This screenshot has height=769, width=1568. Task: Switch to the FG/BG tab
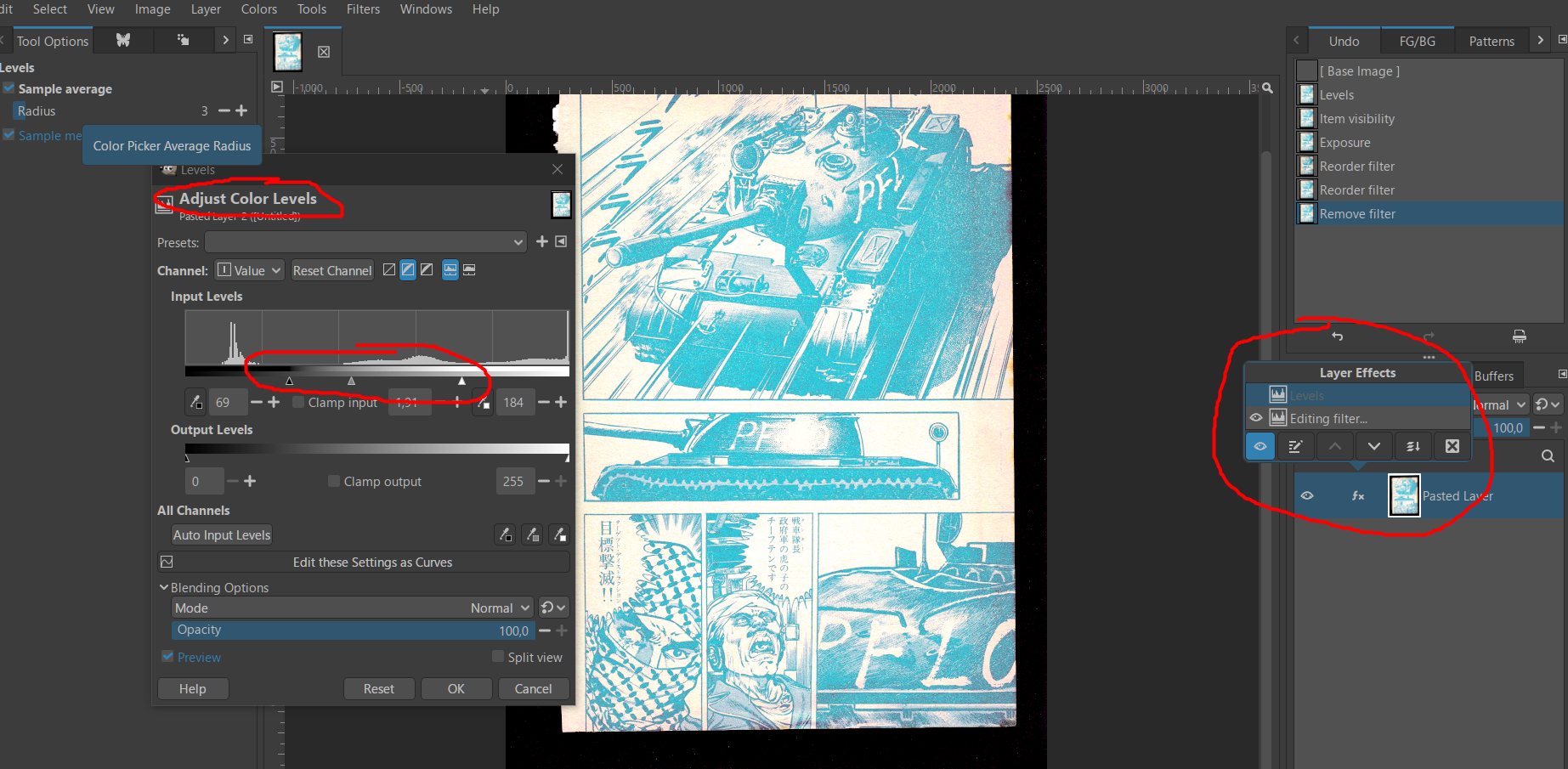tap(1418, 41)
